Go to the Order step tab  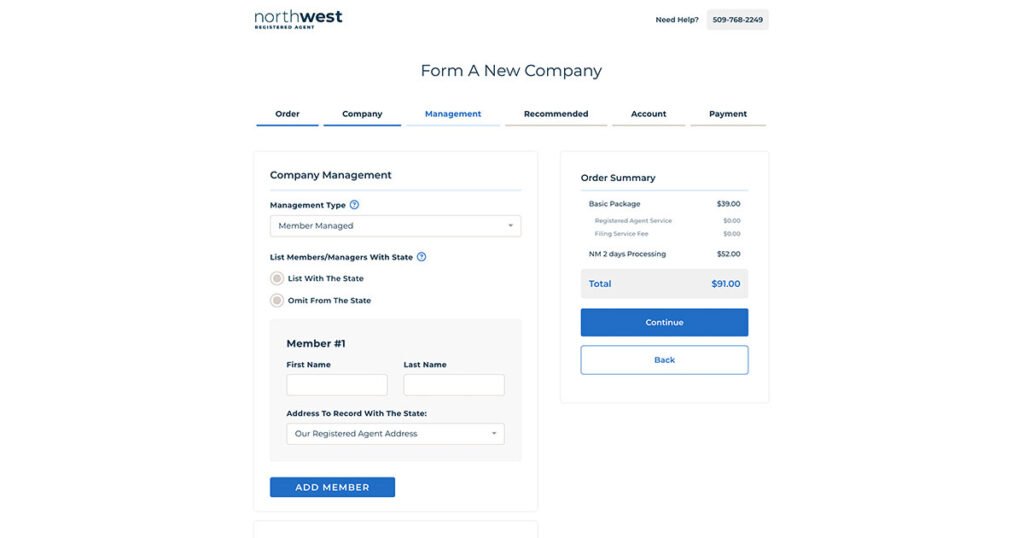[x=287, y=114]
